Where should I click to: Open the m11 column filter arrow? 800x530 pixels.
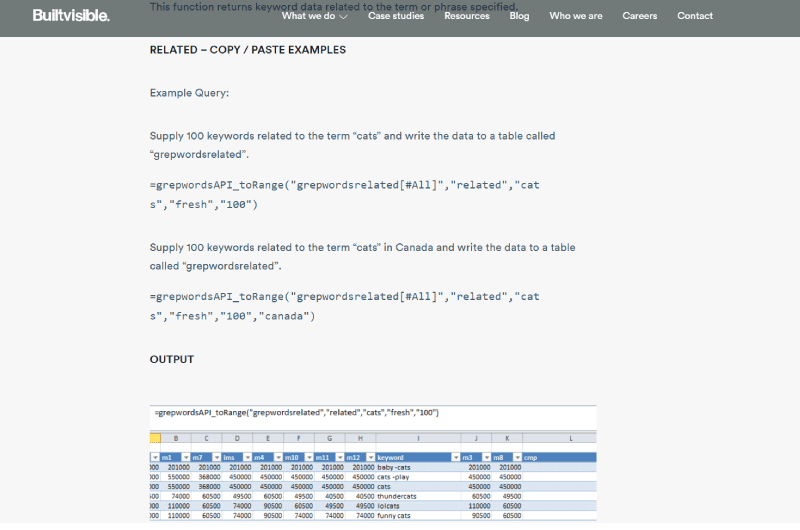pyautogui.click(x=340, y=458)
